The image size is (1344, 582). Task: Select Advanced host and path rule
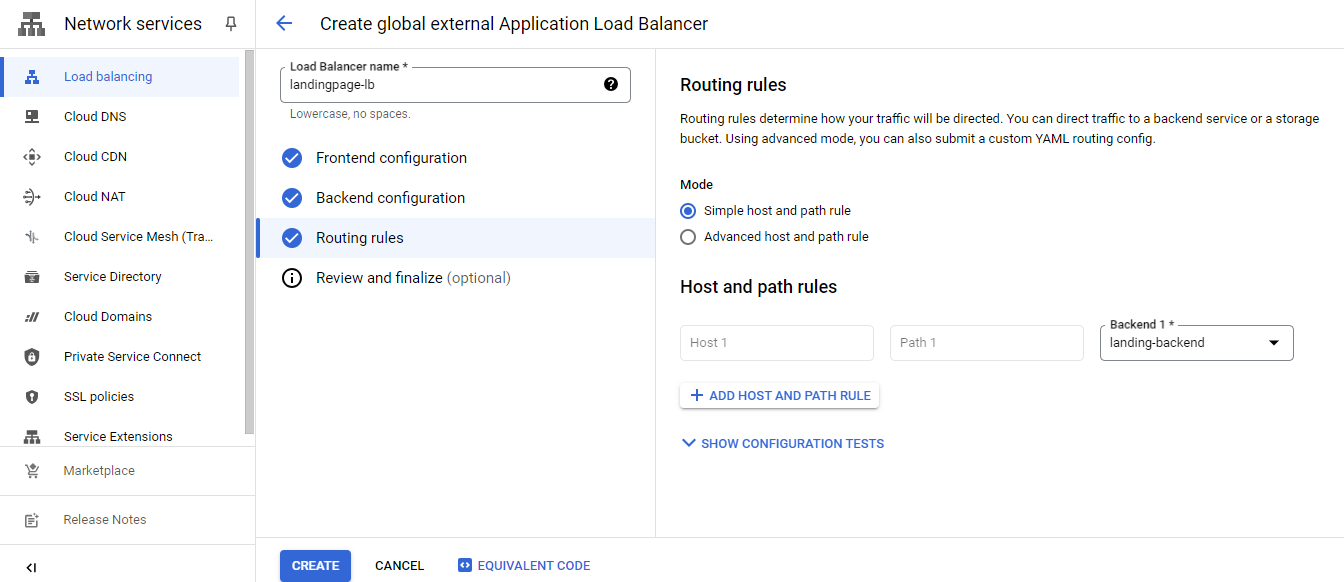click(687, 236)
